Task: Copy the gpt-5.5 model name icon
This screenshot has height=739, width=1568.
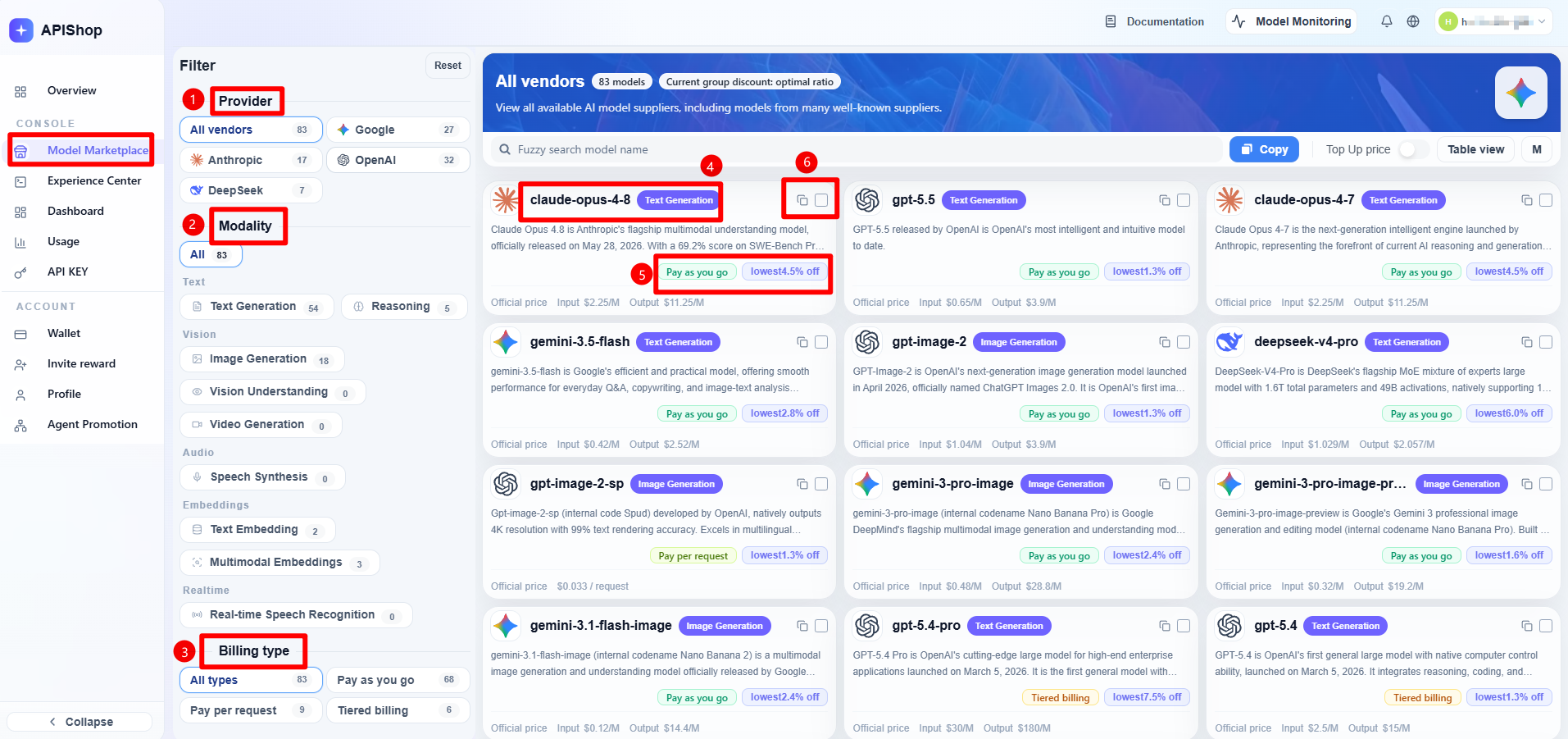Action: coord(1164,200)
